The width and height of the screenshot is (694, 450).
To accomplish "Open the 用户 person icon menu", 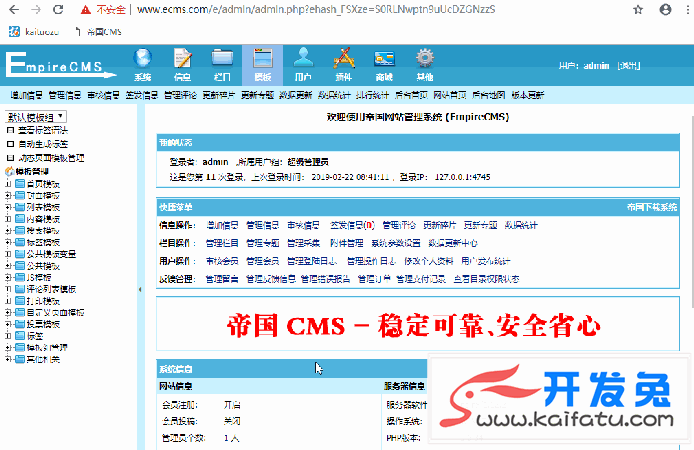I will point(303,65).
